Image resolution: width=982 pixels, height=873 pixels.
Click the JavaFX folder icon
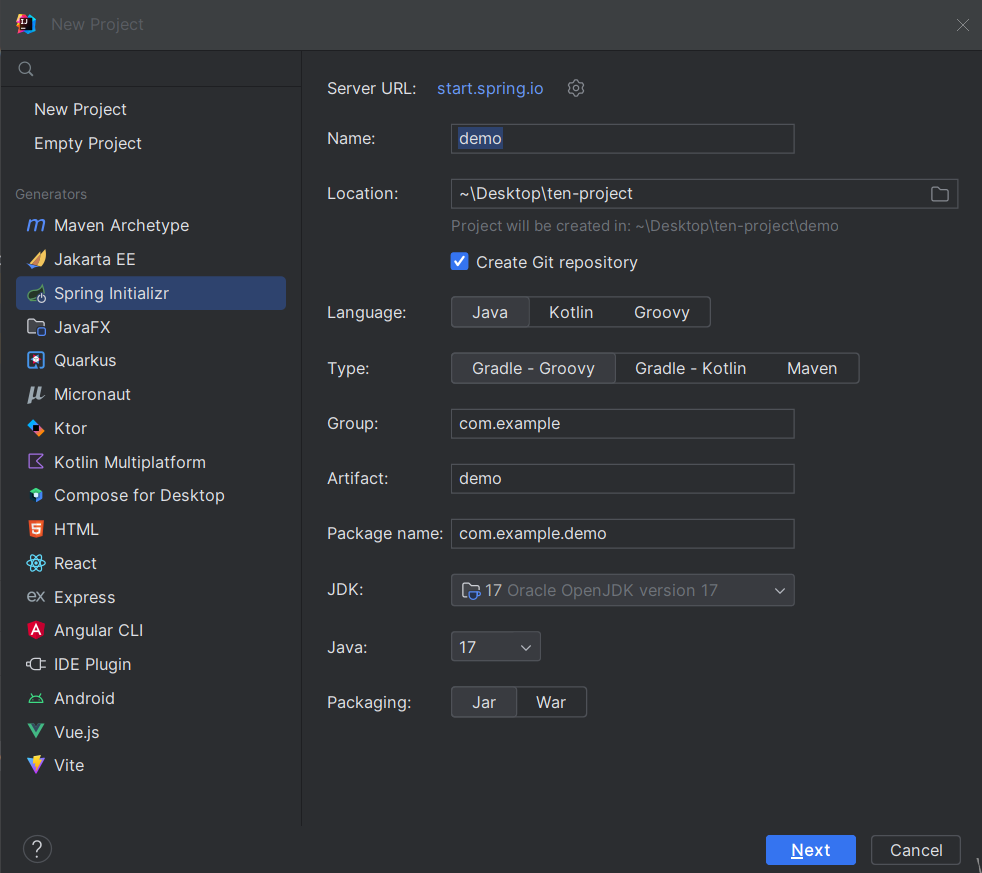[x=36, y=327]
